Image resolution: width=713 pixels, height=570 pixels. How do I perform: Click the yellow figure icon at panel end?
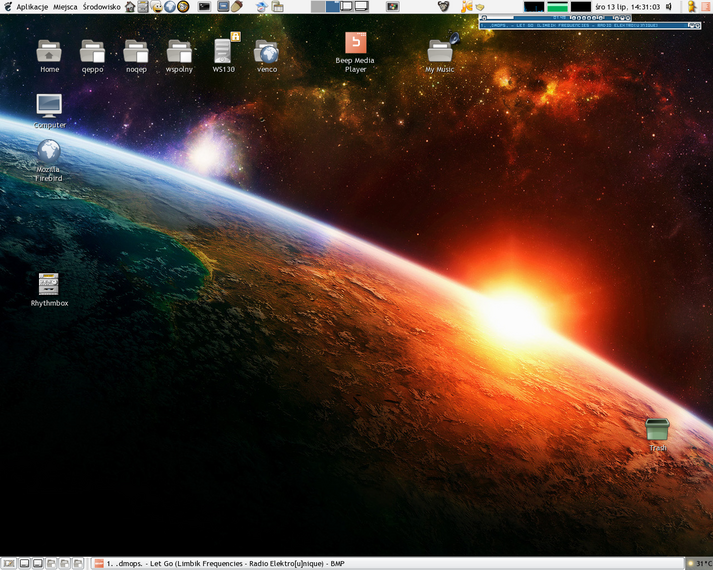692,6
